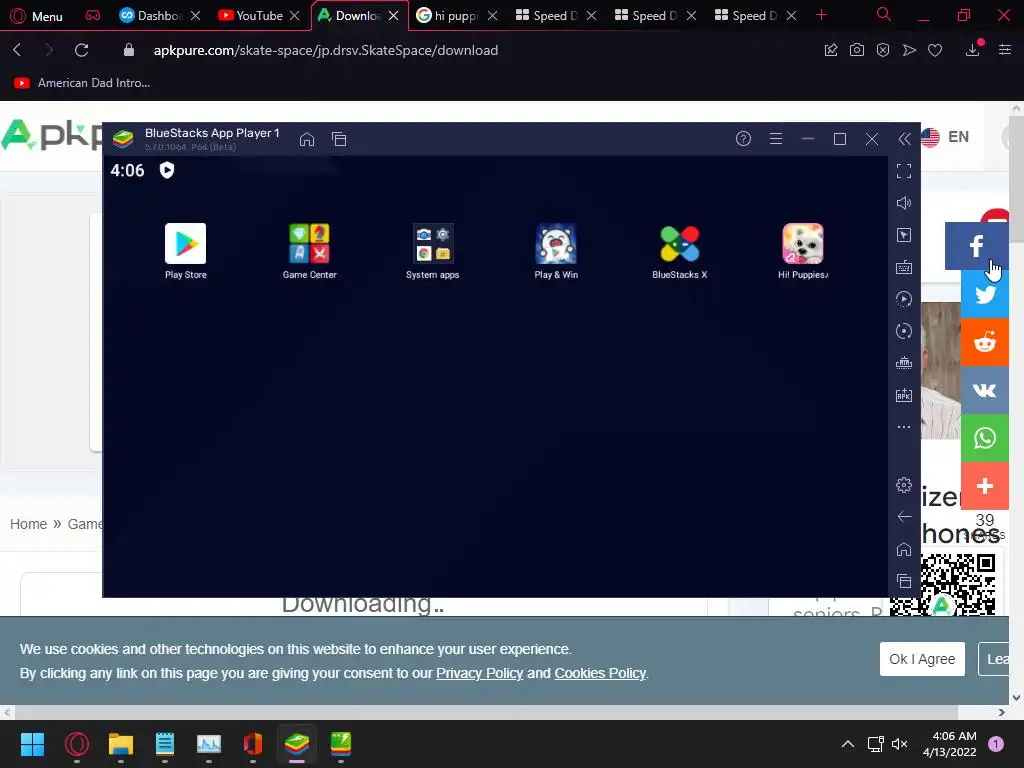This screenshot has width=1024, height=768.
Task: Switch to the hi puppies Google tab
Action: (x=448, y=16)
